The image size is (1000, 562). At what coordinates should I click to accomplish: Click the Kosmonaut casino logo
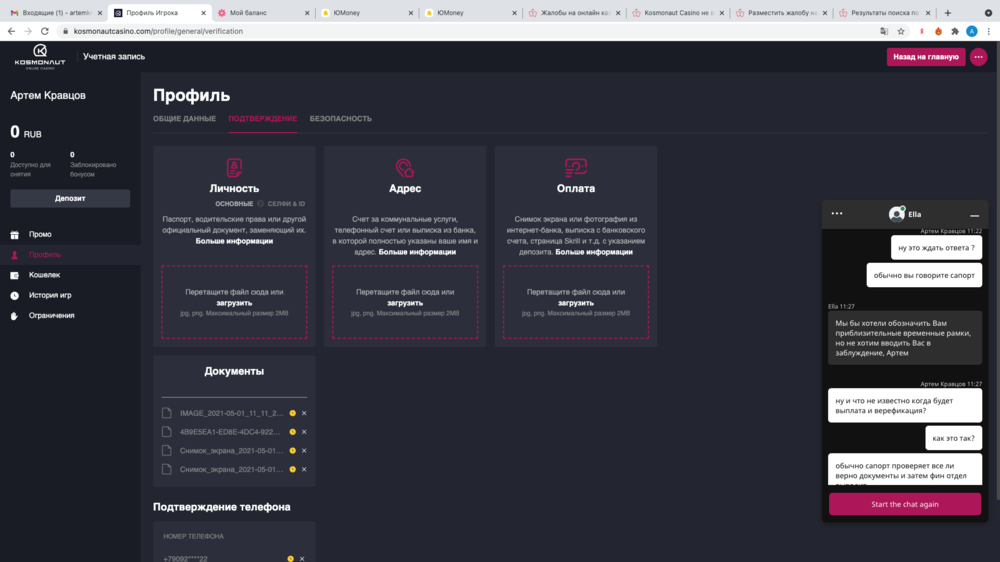click(40, 56)
